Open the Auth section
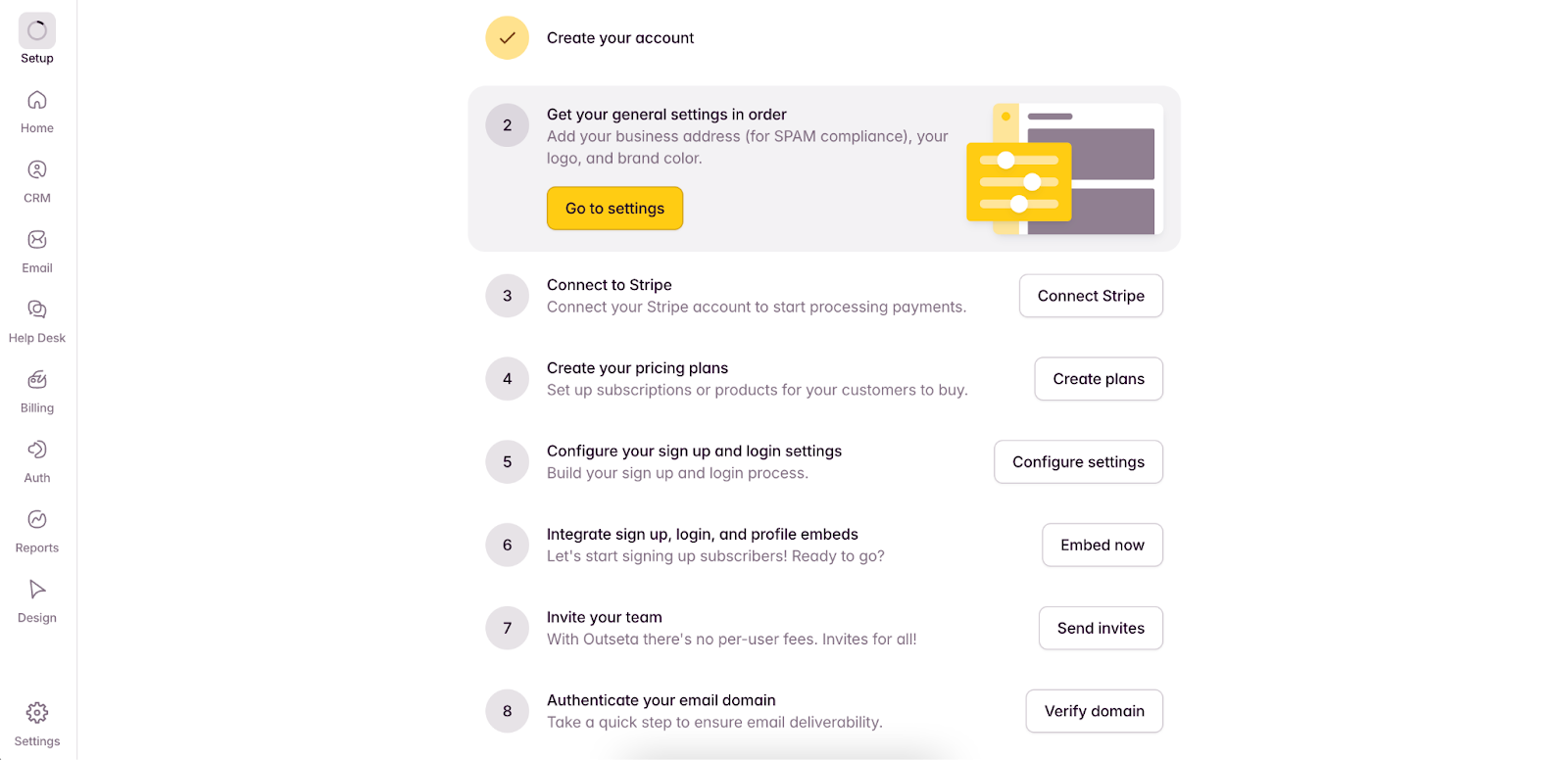The height and width of the screenshot is (760, 1568). coord(36,459)
